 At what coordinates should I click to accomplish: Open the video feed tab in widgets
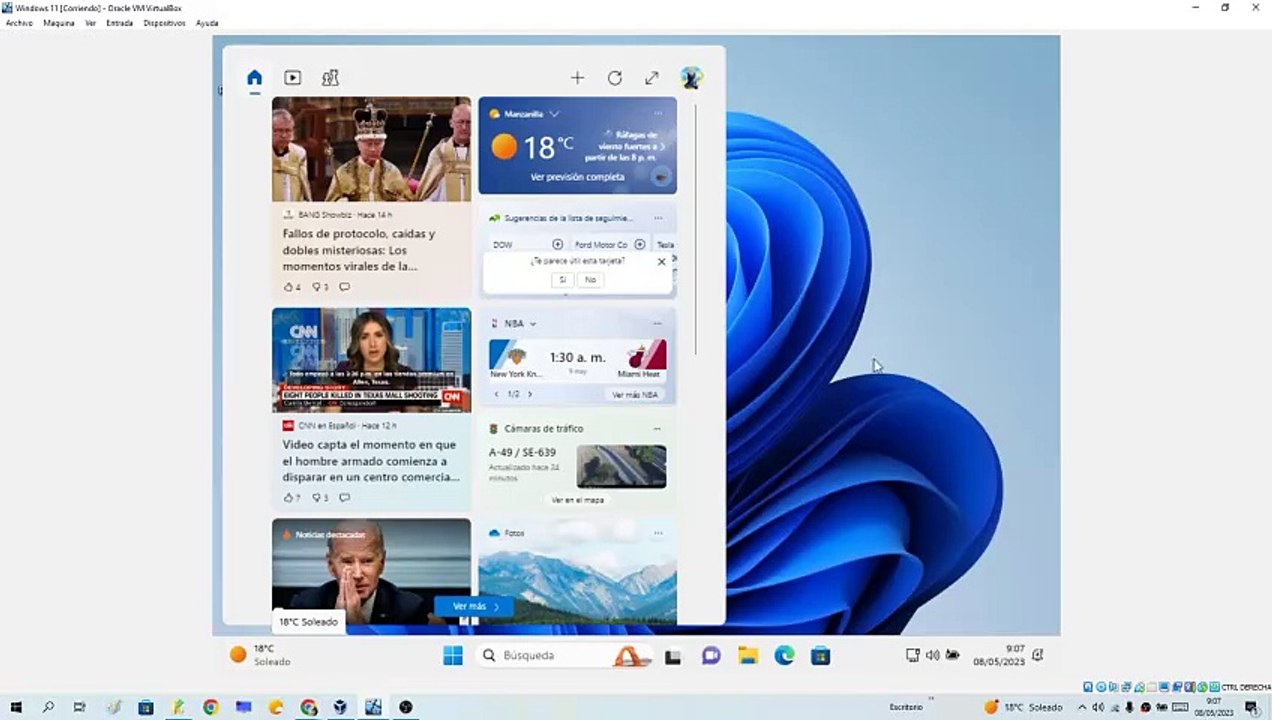pos(292,78)
